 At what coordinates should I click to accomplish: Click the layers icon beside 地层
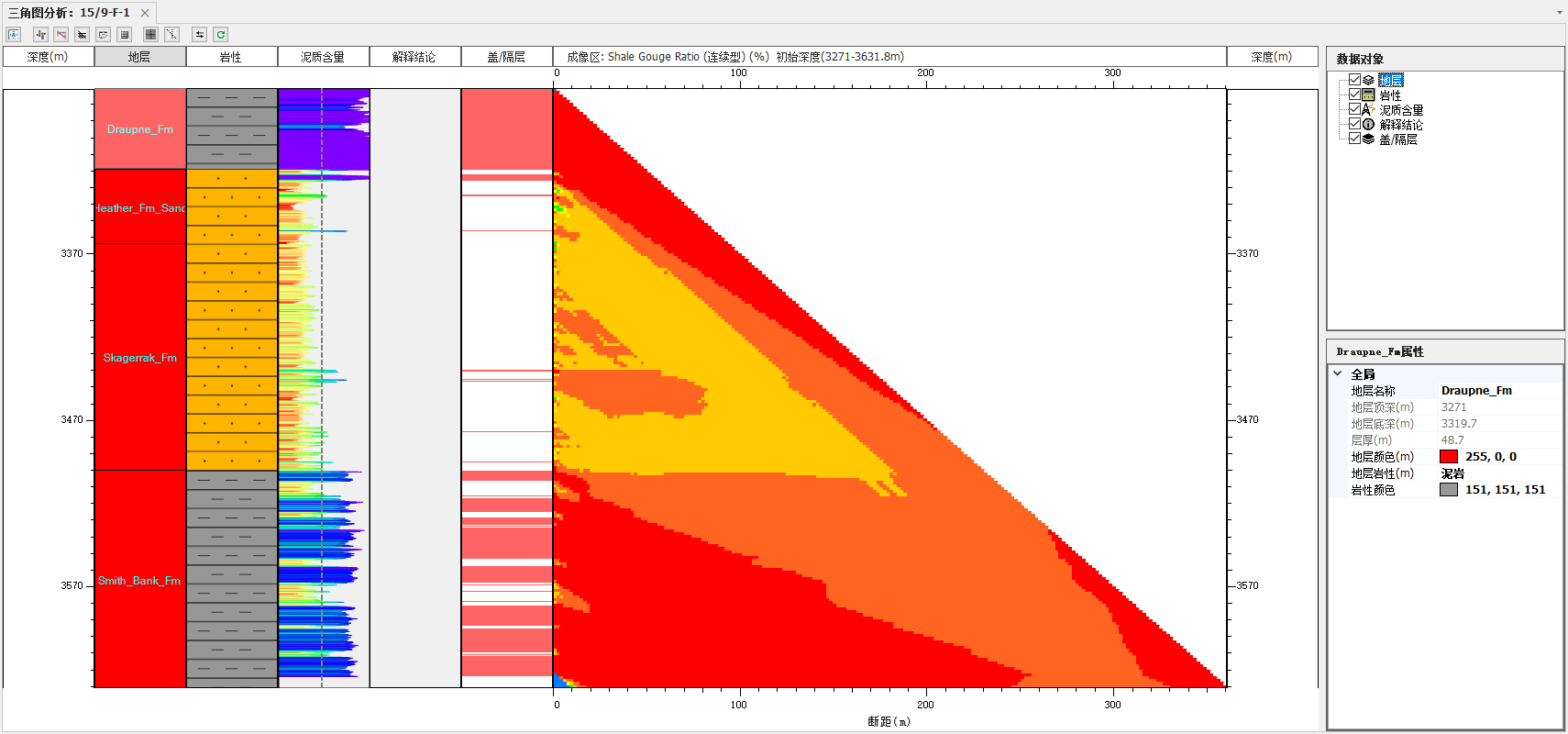click(x=1368, y=80)
